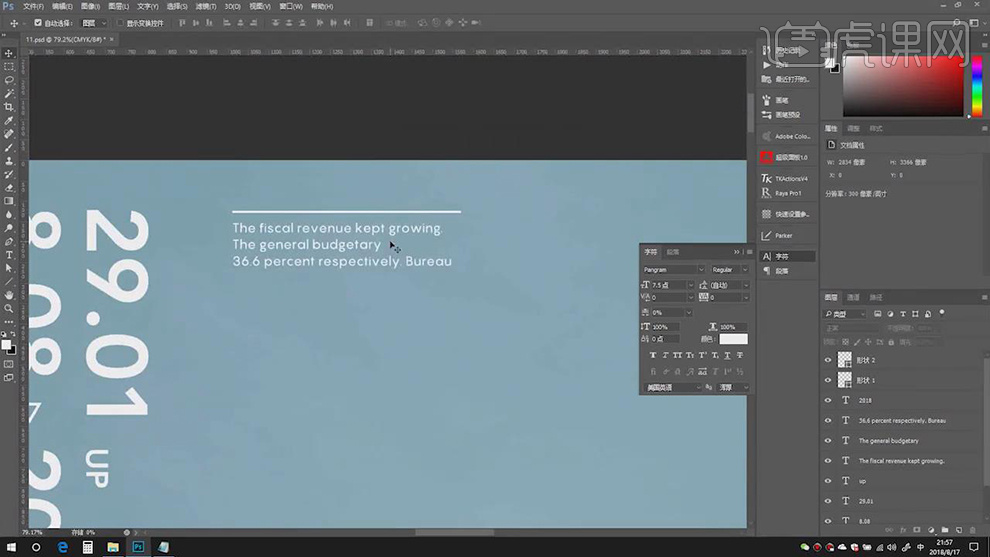Click all caps TT in Character panel

pyautogui.click(x=677, y=356)
